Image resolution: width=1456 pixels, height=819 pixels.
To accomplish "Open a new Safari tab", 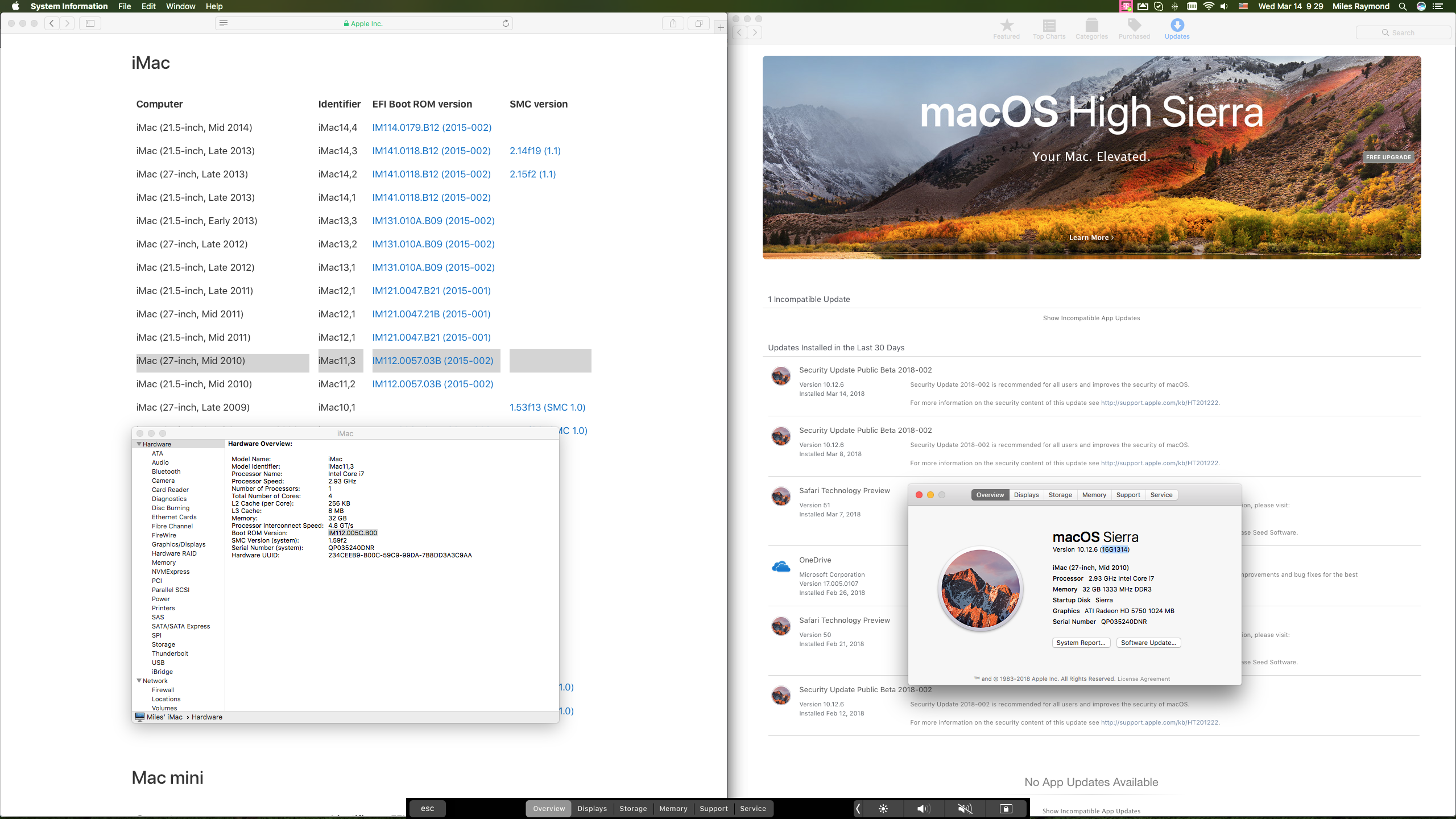I will pos(720,27).
